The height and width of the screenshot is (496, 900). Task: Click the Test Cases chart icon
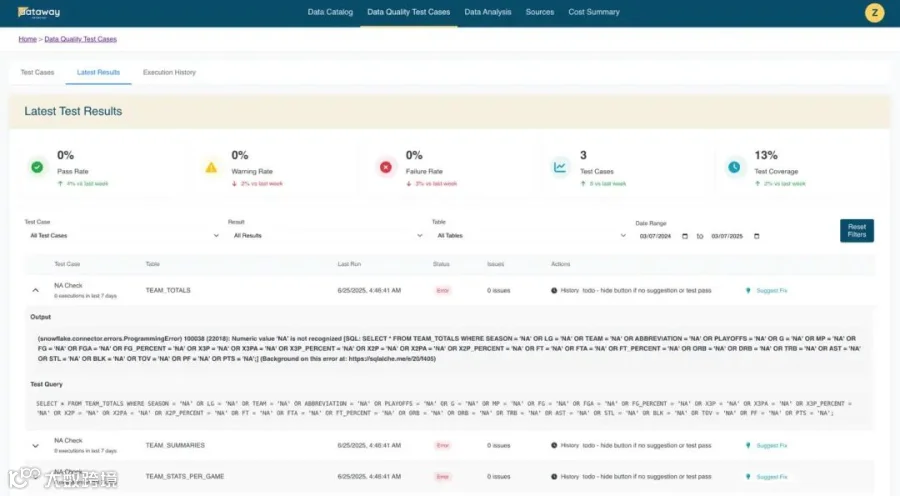point(560,167)
